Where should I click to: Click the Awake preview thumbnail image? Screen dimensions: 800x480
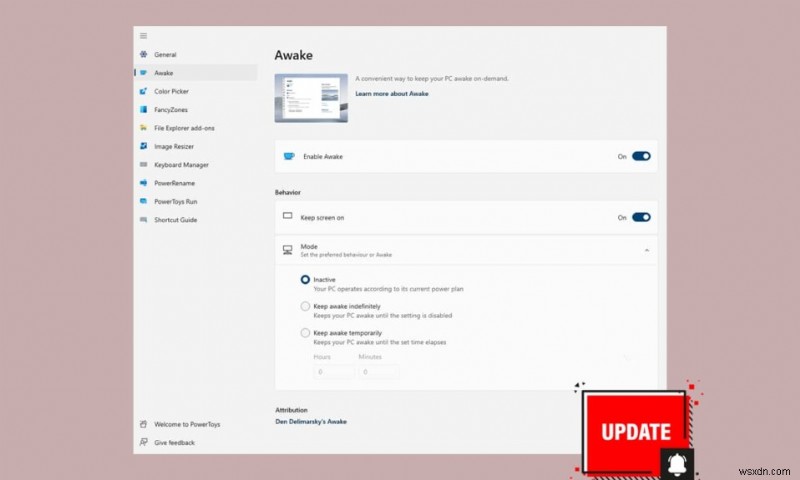click(x=311, y=98)
